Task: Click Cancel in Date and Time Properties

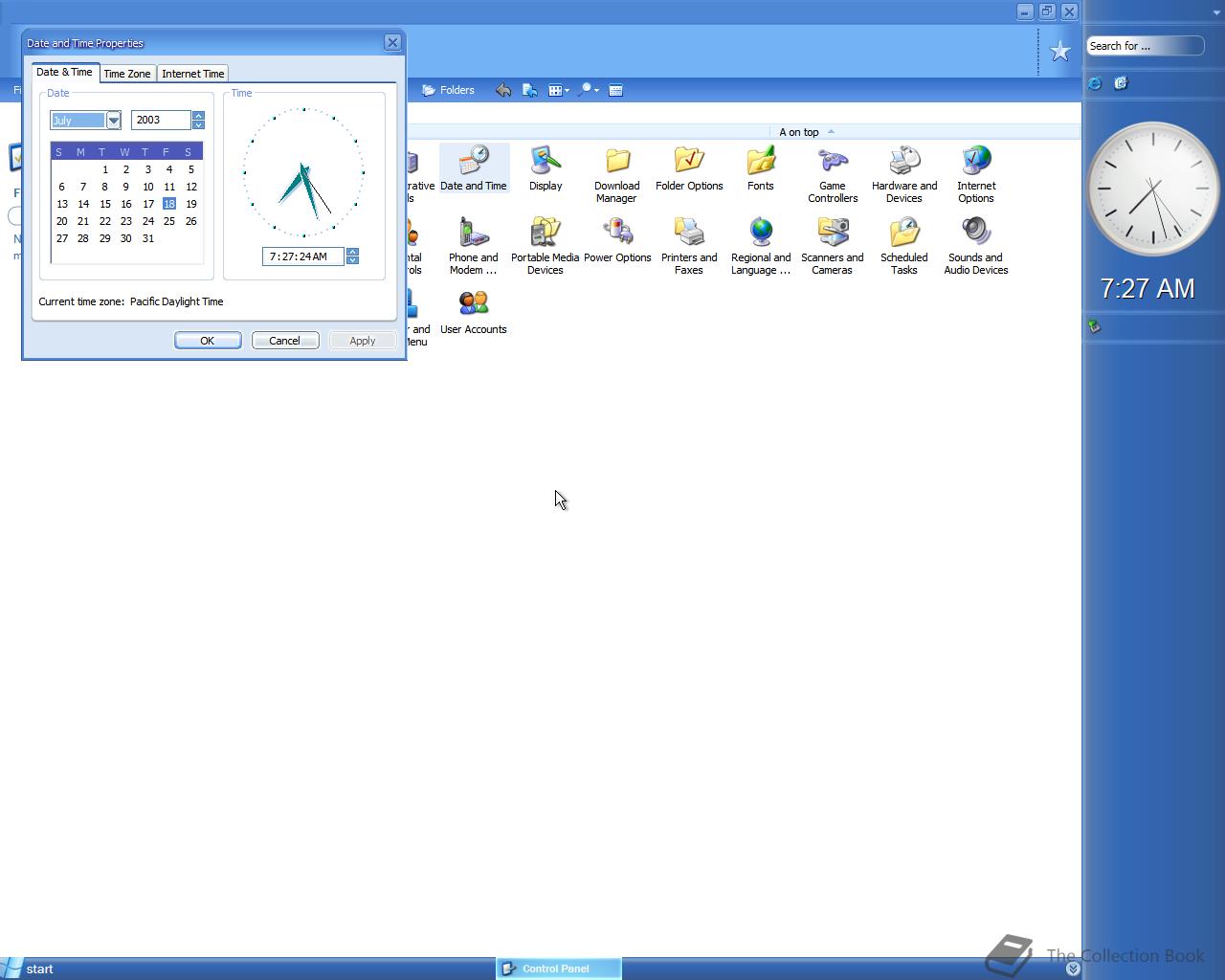Action: (285, 341)
